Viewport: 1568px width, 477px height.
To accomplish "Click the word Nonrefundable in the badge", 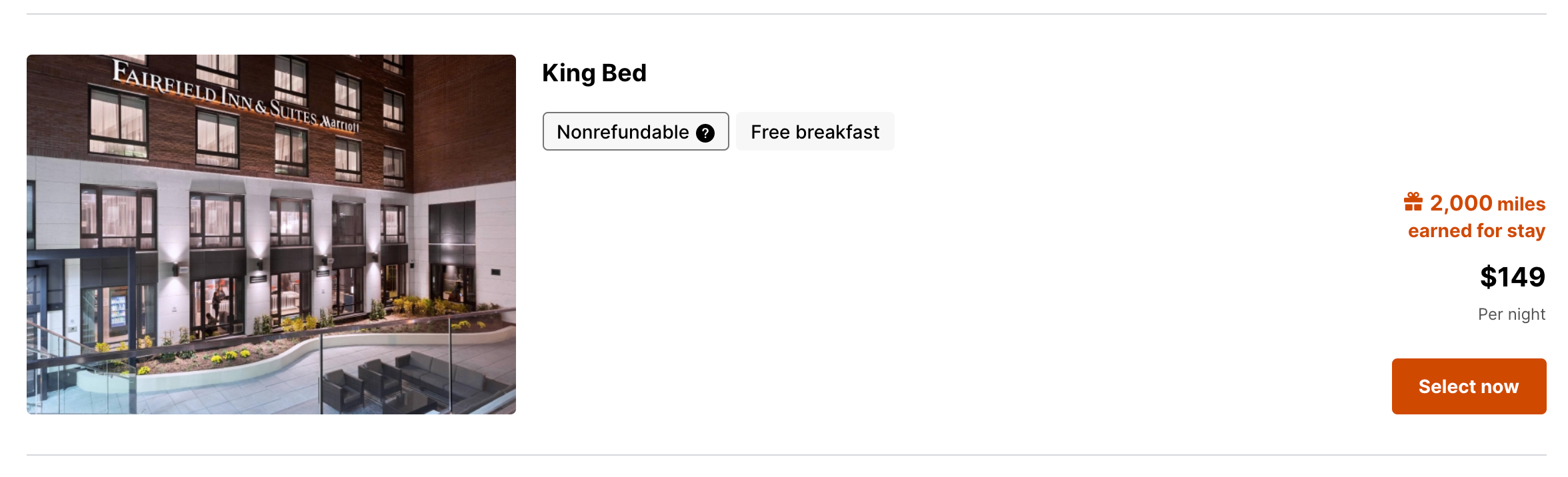I will pyautogui.click(x=623, y=132).
